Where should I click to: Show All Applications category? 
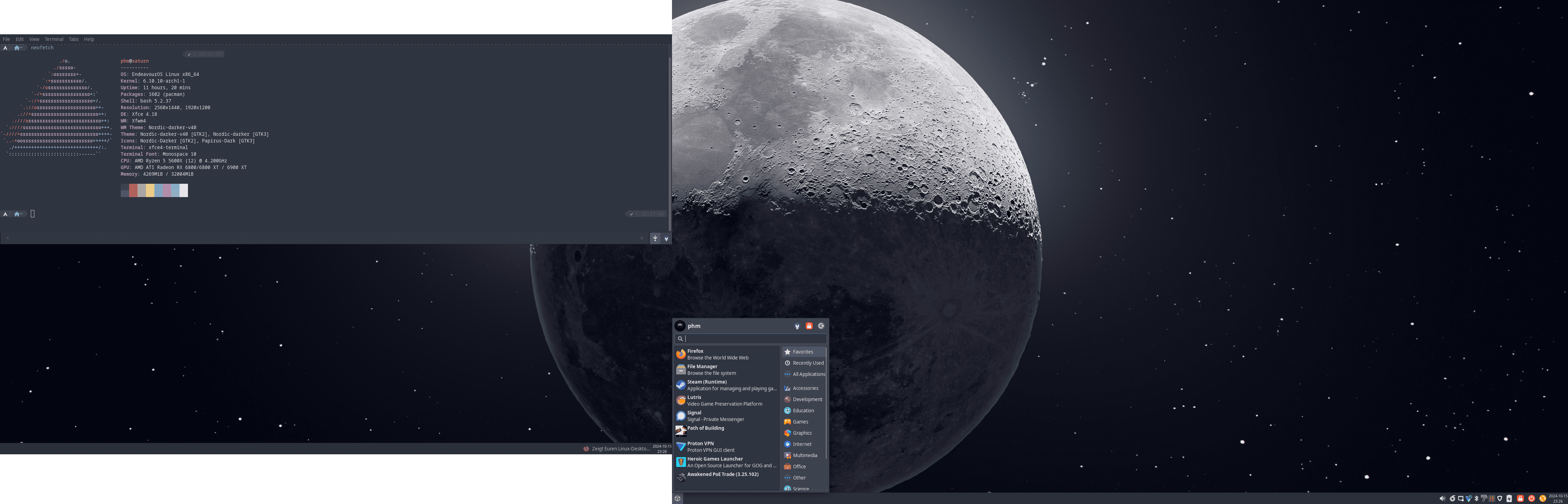point(804,374)
